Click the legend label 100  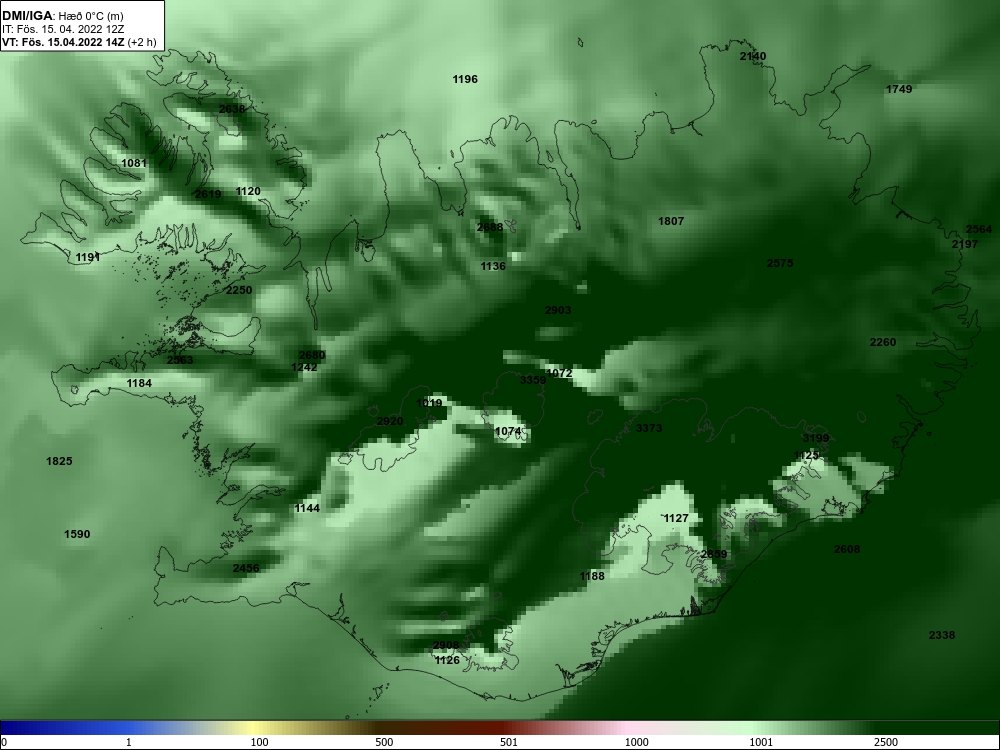[x=259, y=742]
